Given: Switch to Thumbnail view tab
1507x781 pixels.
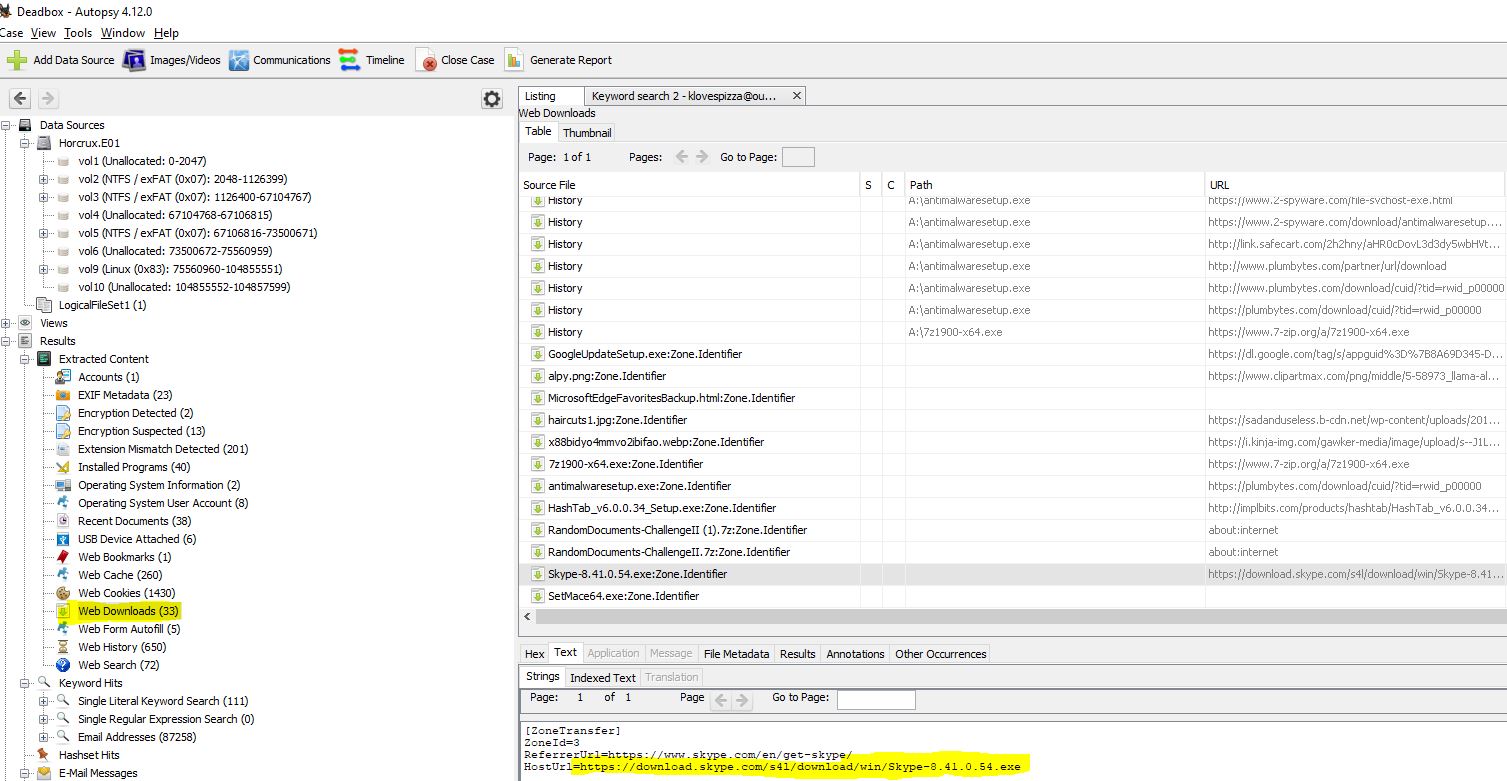Looking at the screenshot, I should [586, 132].
